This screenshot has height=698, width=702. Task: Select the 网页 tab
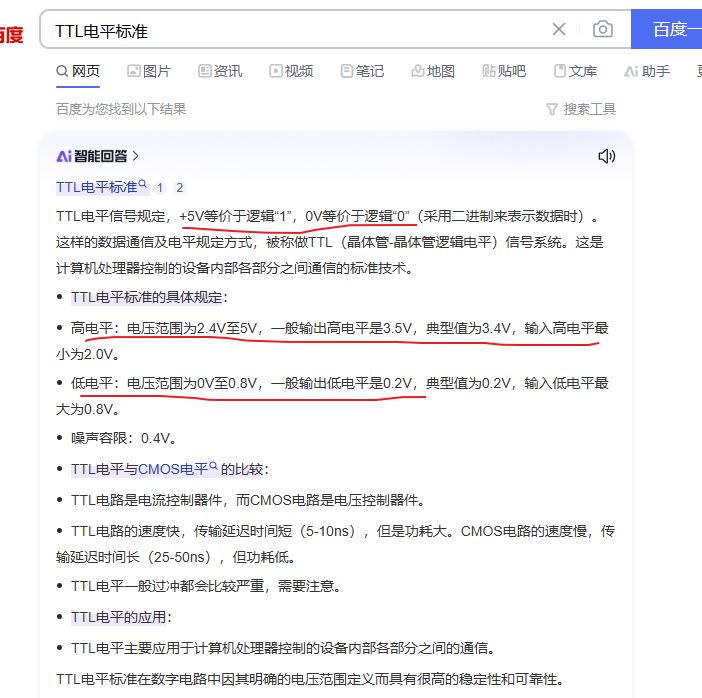[78, 71]
